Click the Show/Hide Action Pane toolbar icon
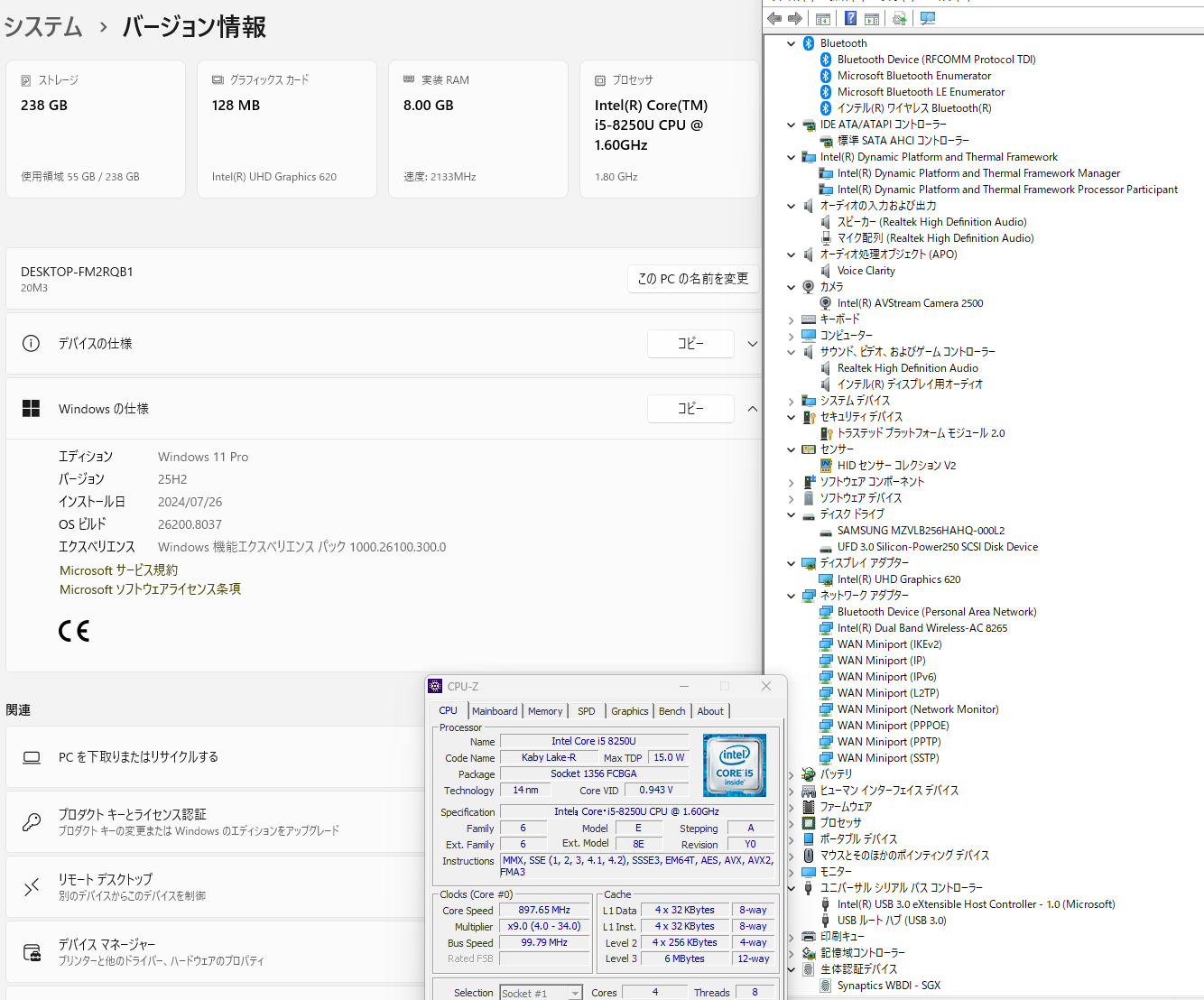Image resolution: width=1204 pixels, height=1000 pixels. click(872, 18)
